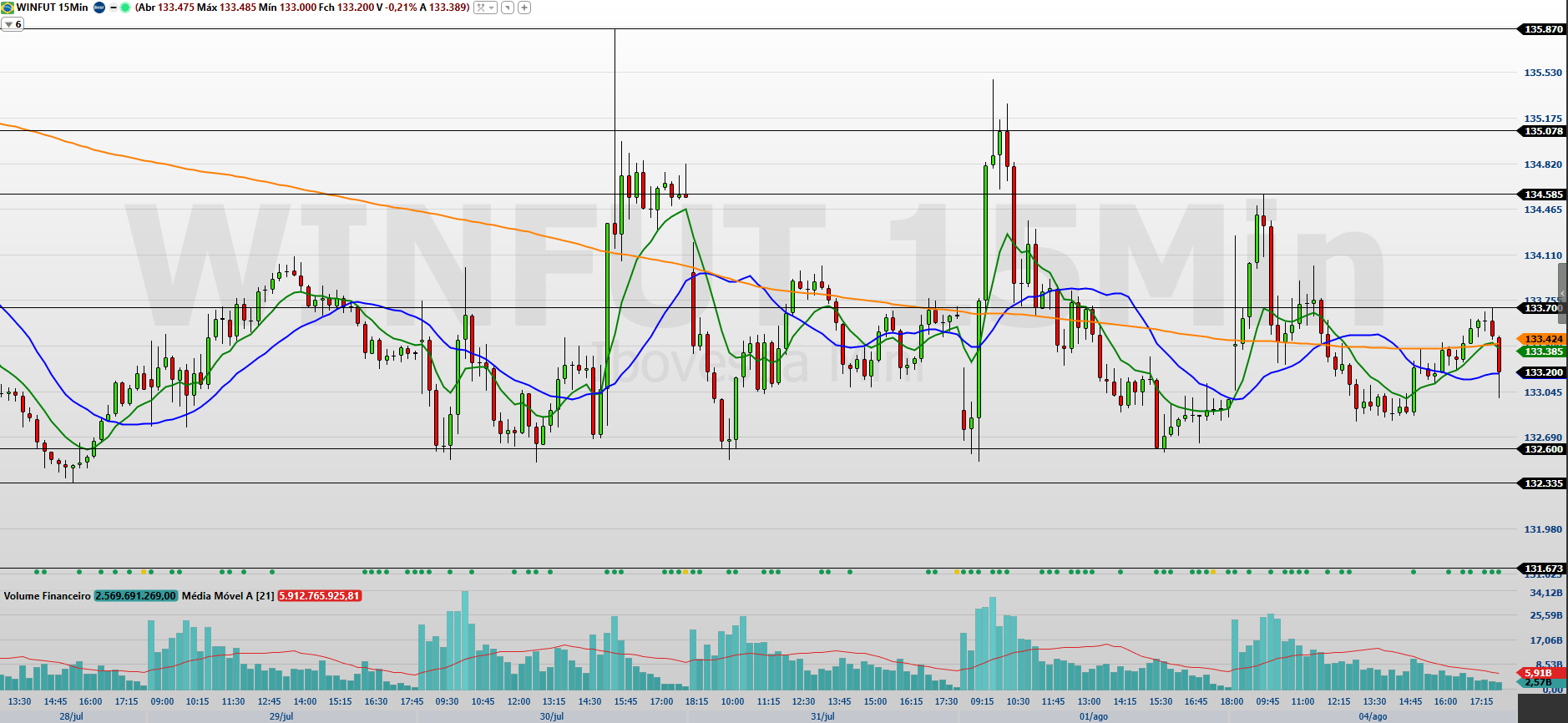Select the horizontal line price label 134.585

(1541, 195)
